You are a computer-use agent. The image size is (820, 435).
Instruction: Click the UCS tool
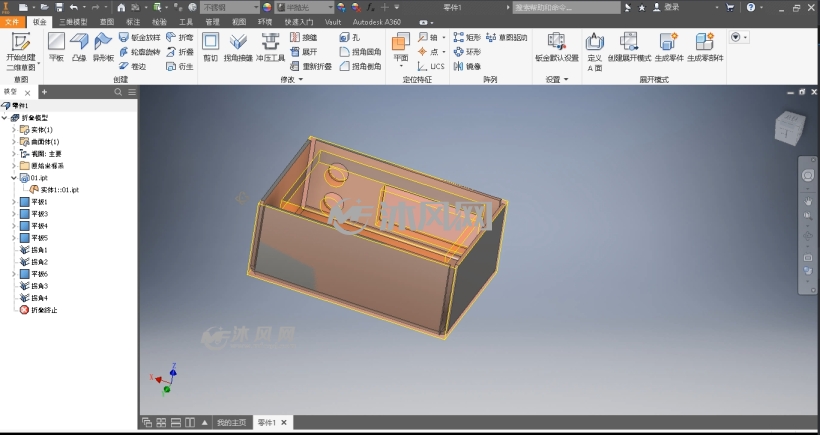tap(431, 66)
